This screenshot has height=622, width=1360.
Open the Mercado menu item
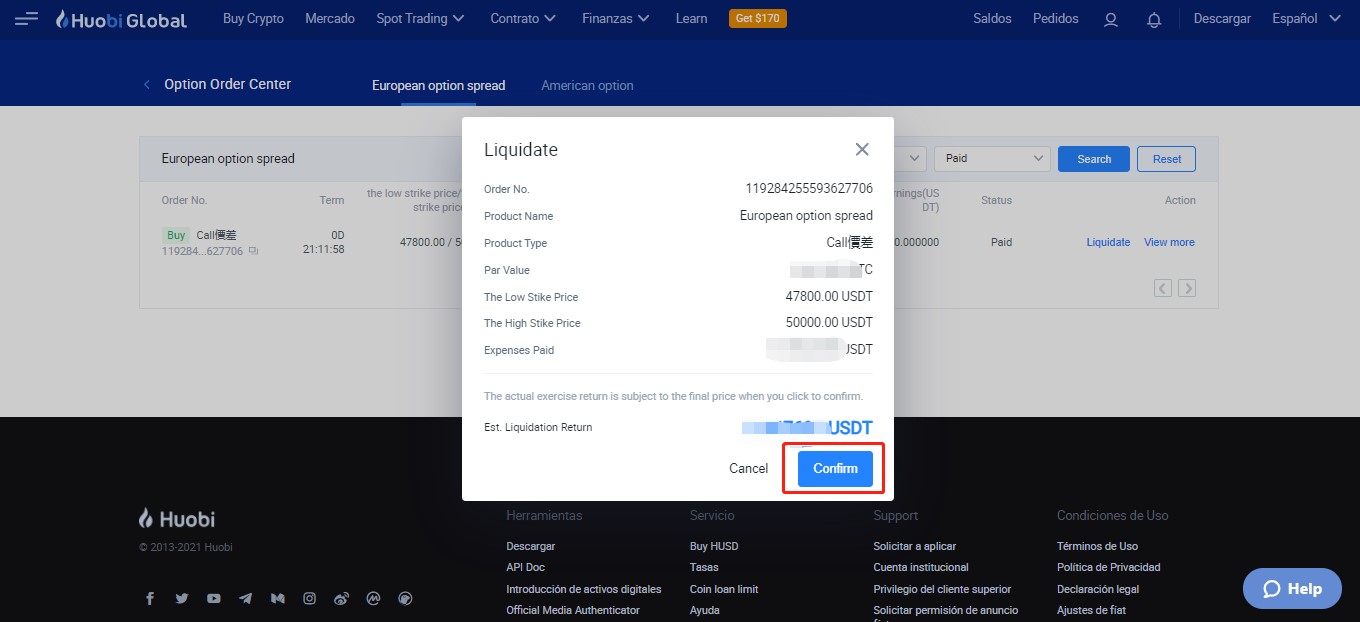pos(330,19)
